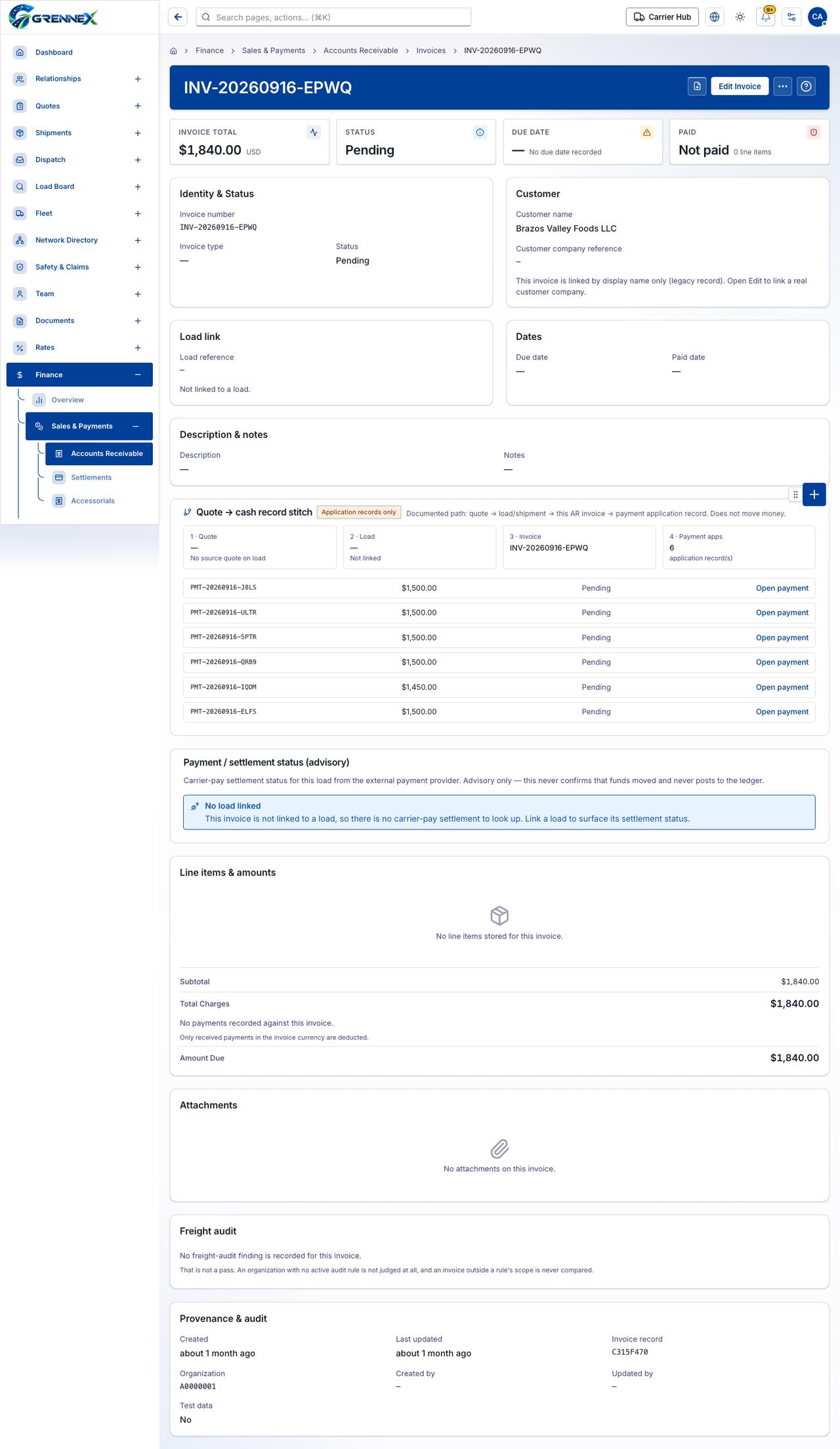Image resolution: width=840 pixels, height=1449 pixels.
Task: Open payment for PMT-20260916-IQDM
Action: (782, 687)
